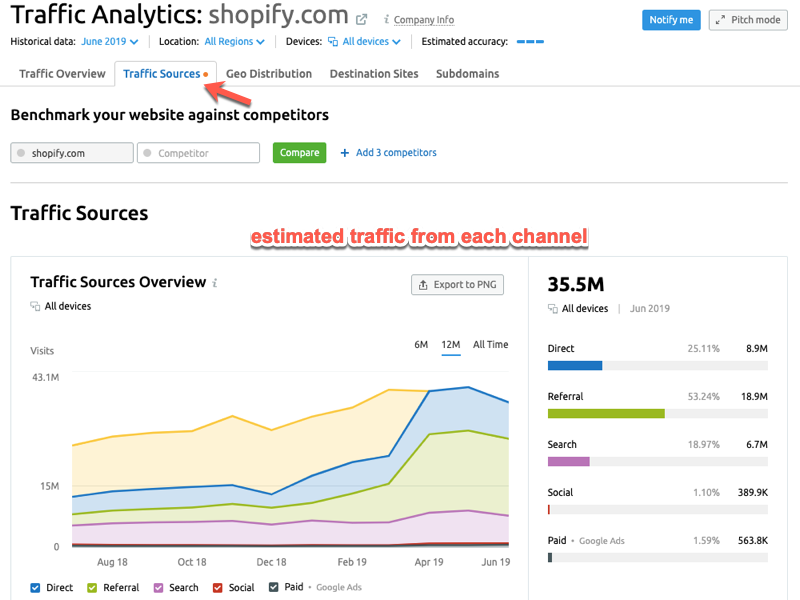Click info icon beside Traffic Sources Overview
The width and height of the screenshot is (800, 600).
[x=215, y=283]
